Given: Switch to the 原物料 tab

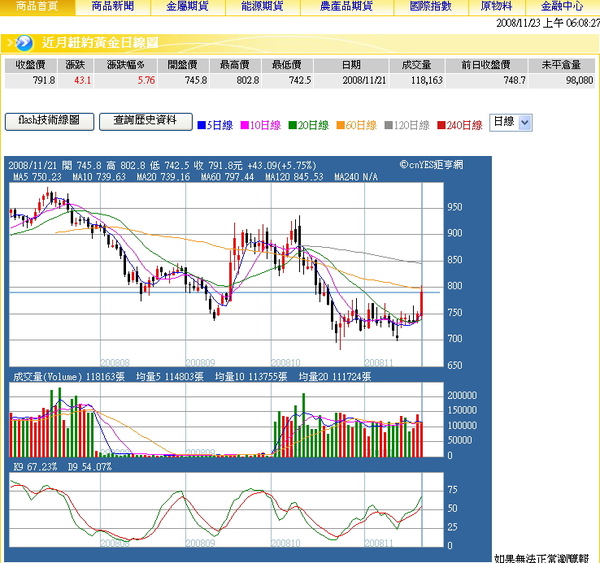Looking at the screenshot, I should click(497, 7).
